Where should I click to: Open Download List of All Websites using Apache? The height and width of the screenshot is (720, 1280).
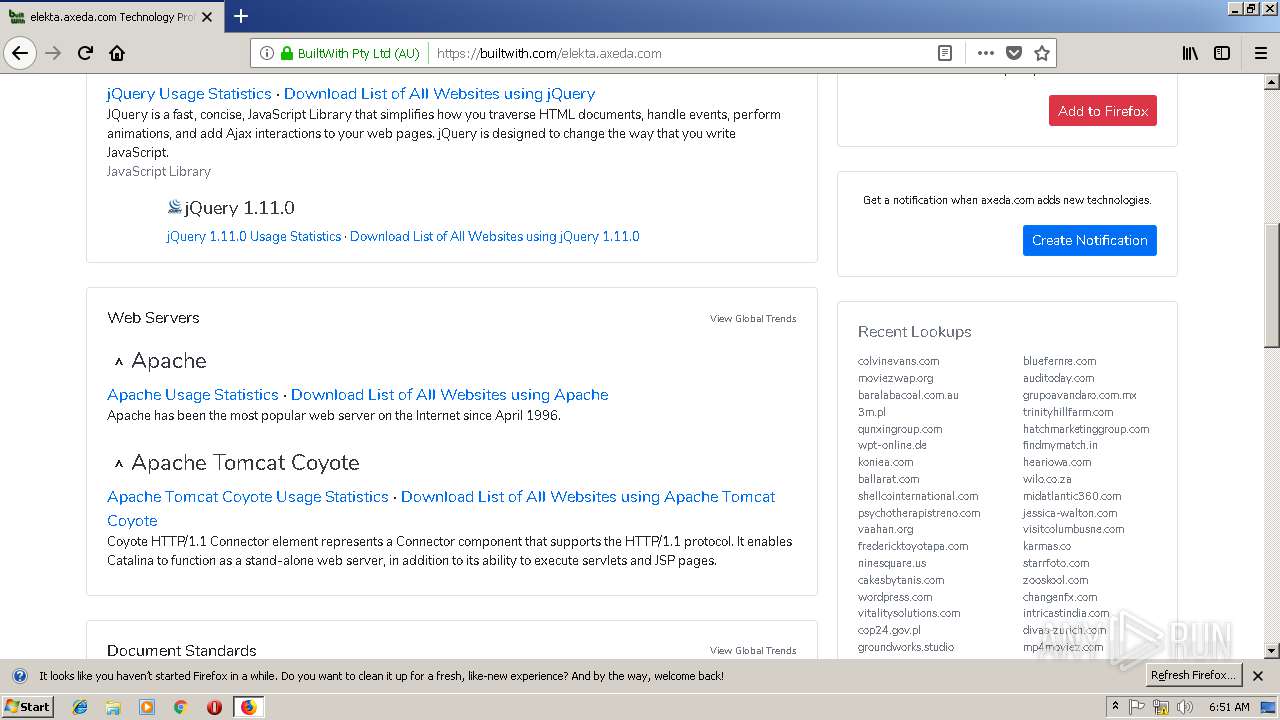coord(450,394)
